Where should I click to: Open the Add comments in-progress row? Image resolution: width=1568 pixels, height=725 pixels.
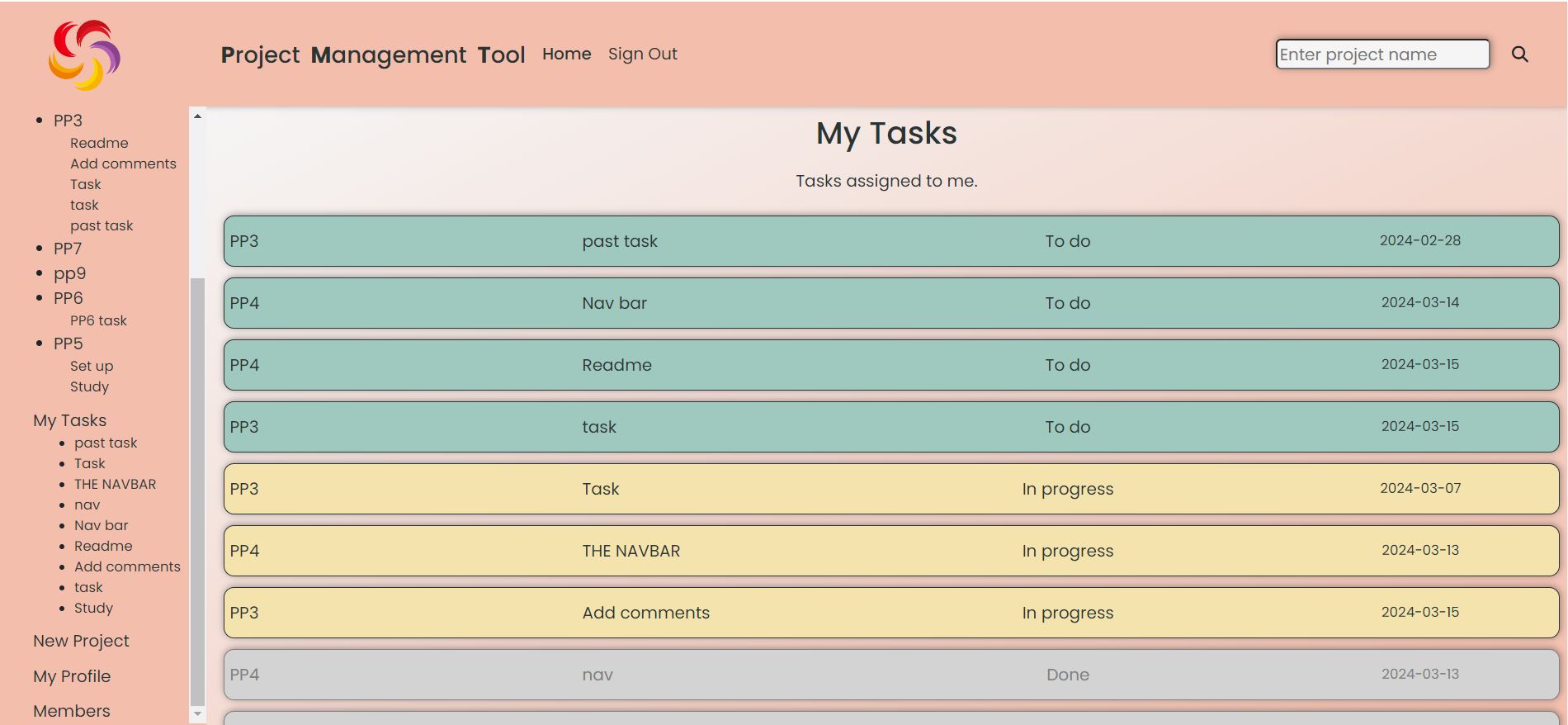(891, 613)
